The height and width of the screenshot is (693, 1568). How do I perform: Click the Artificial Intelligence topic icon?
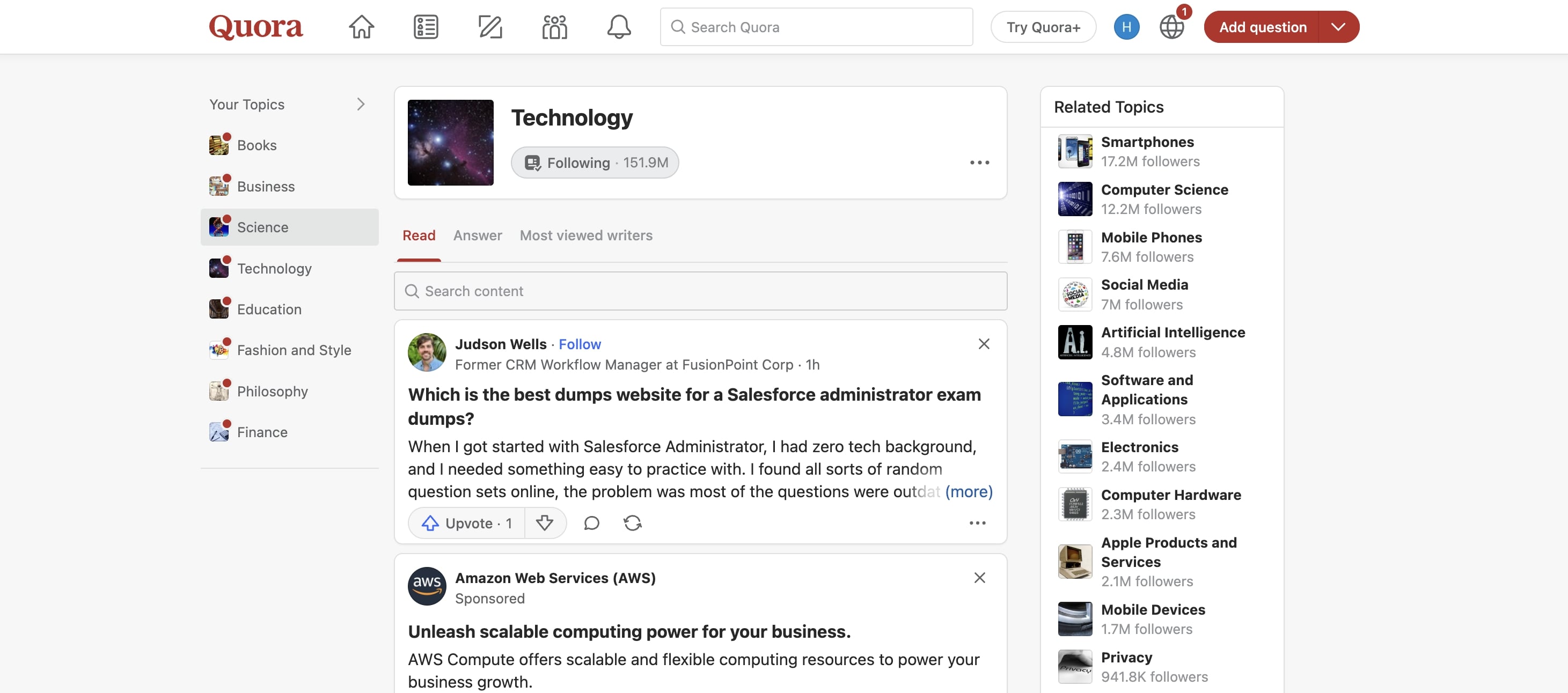point(1075,342)
